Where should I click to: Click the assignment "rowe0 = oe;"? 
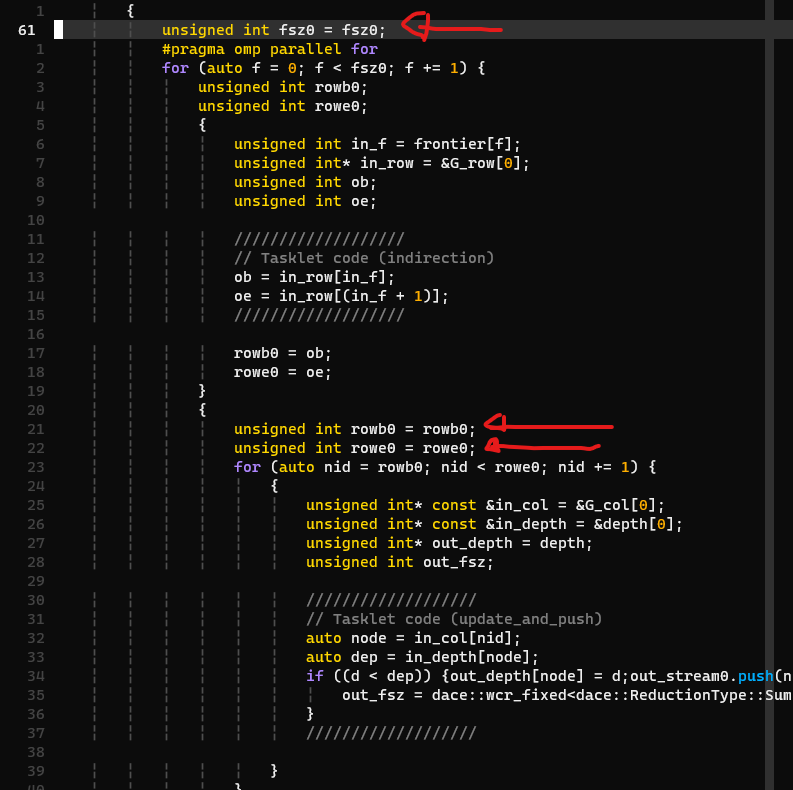[282, 372]
